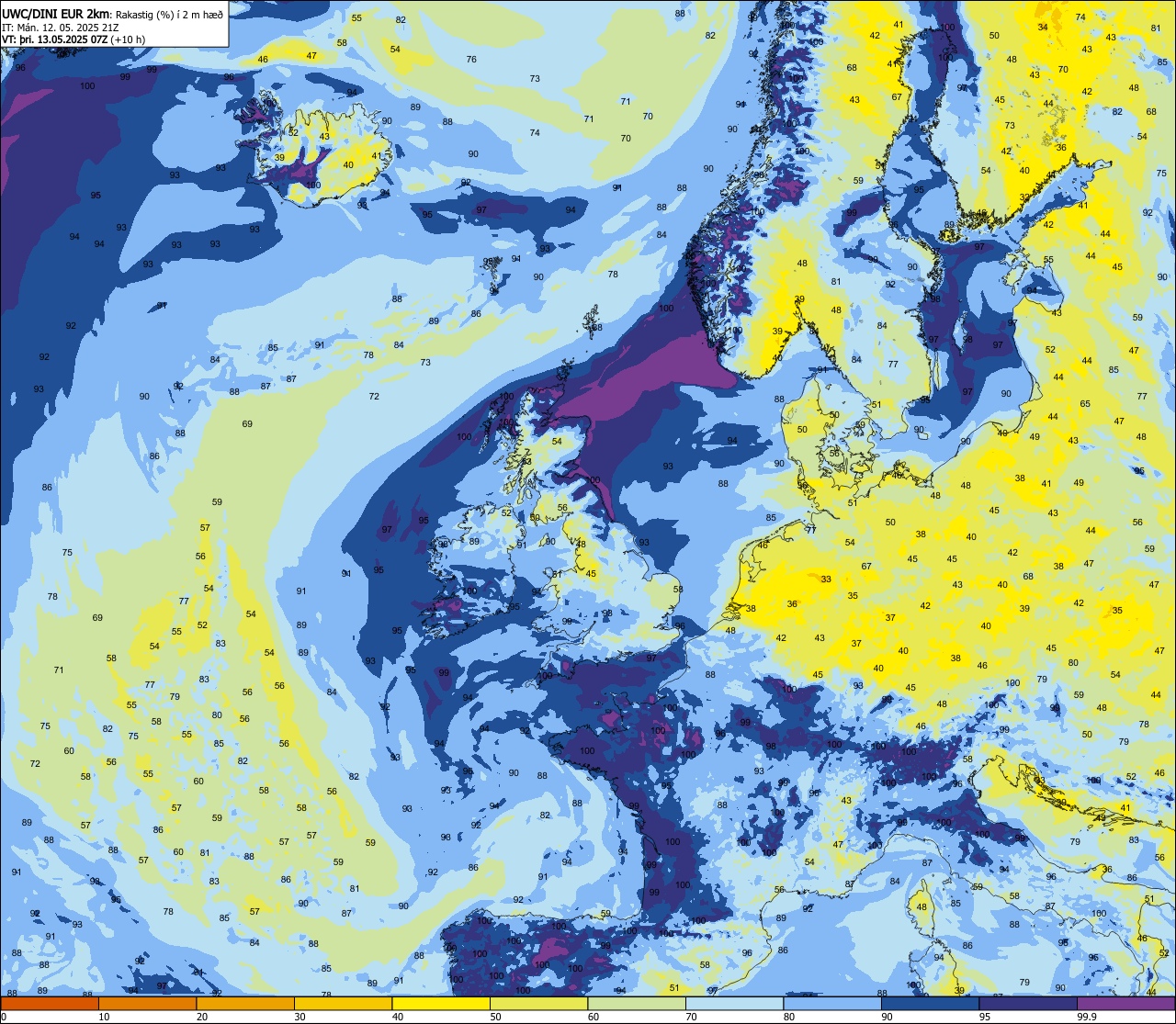
Task: Click the legend tick label '80'
Action: click(789, 1017)
